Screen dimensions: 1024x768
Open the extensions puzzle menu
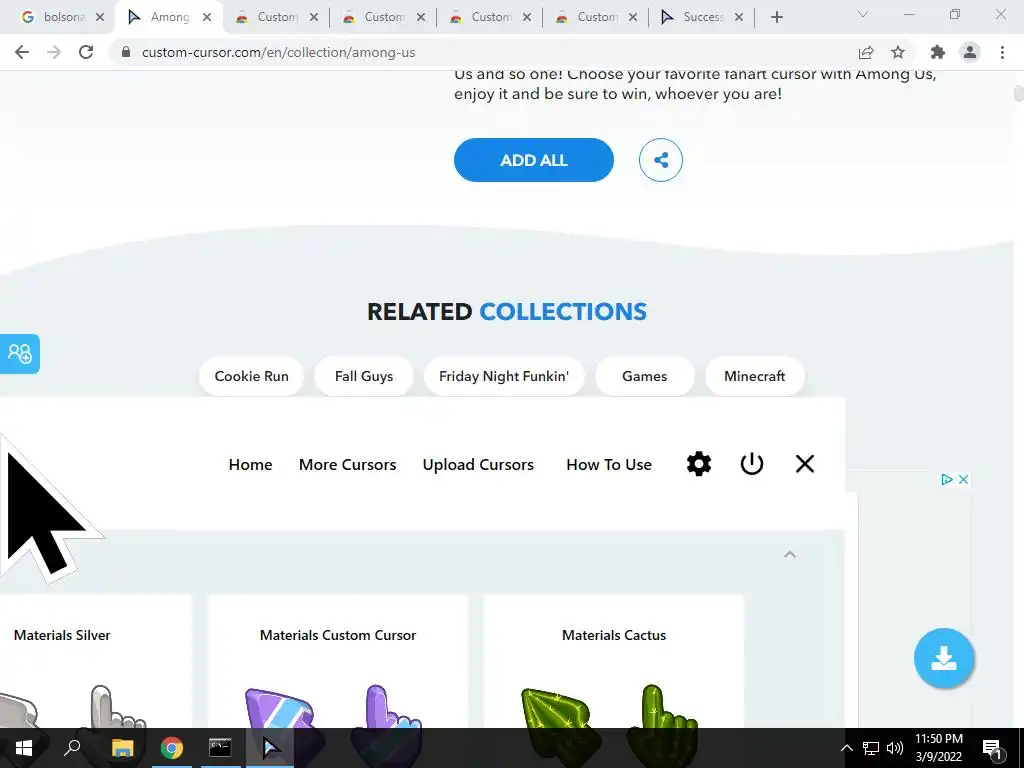(938, 52)
